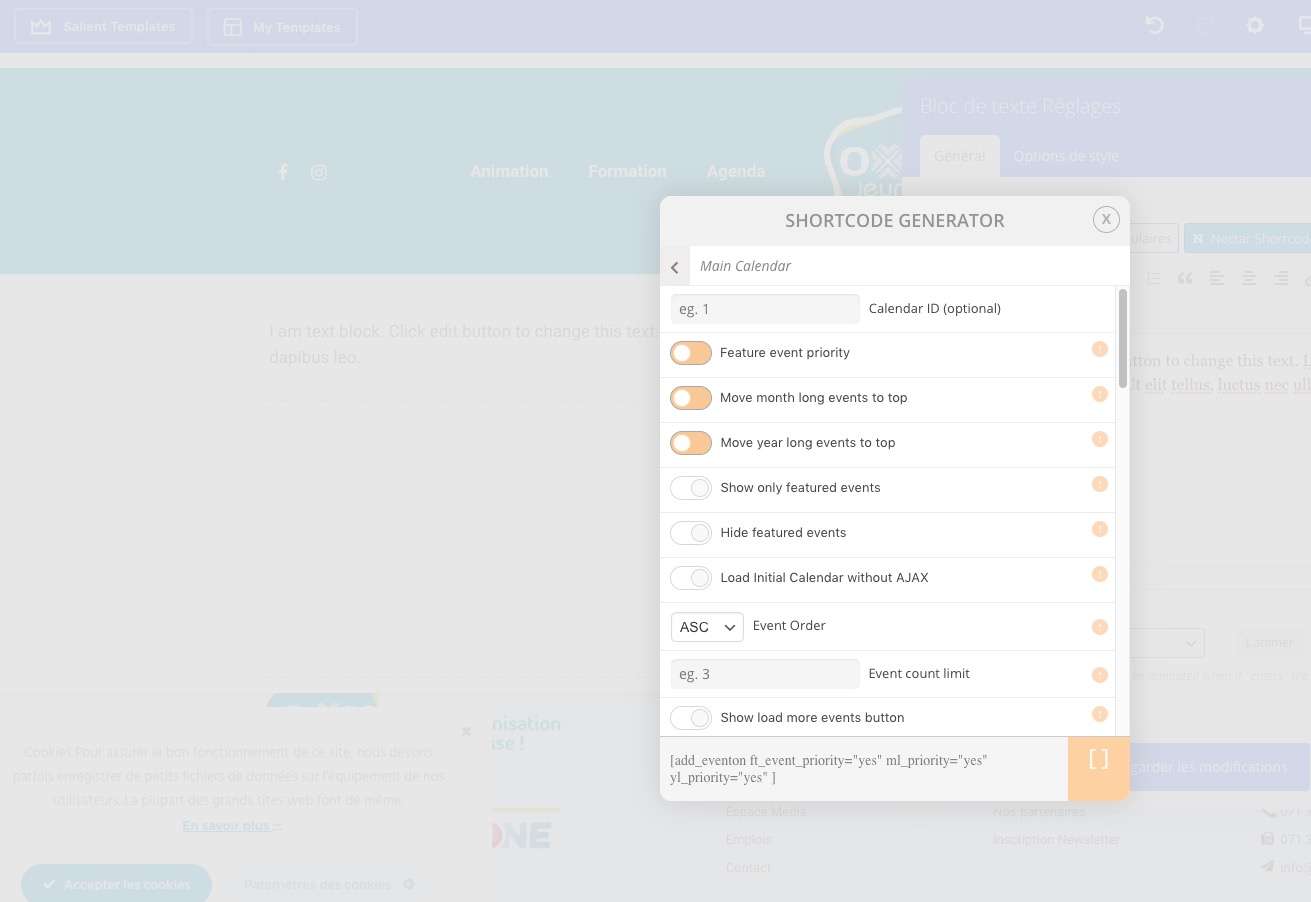Disable the Feature event priority toggle
This screenshot has height=902, width=1311.
tap(691, 353)
